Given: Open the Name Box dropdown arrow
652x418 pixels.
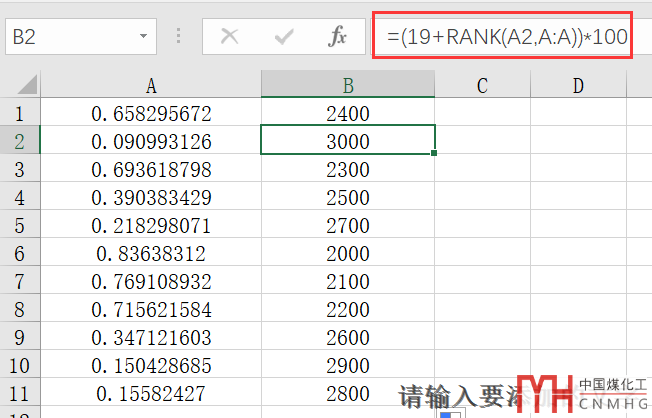Looking at the screenshot, I should (x=143, y=37).
